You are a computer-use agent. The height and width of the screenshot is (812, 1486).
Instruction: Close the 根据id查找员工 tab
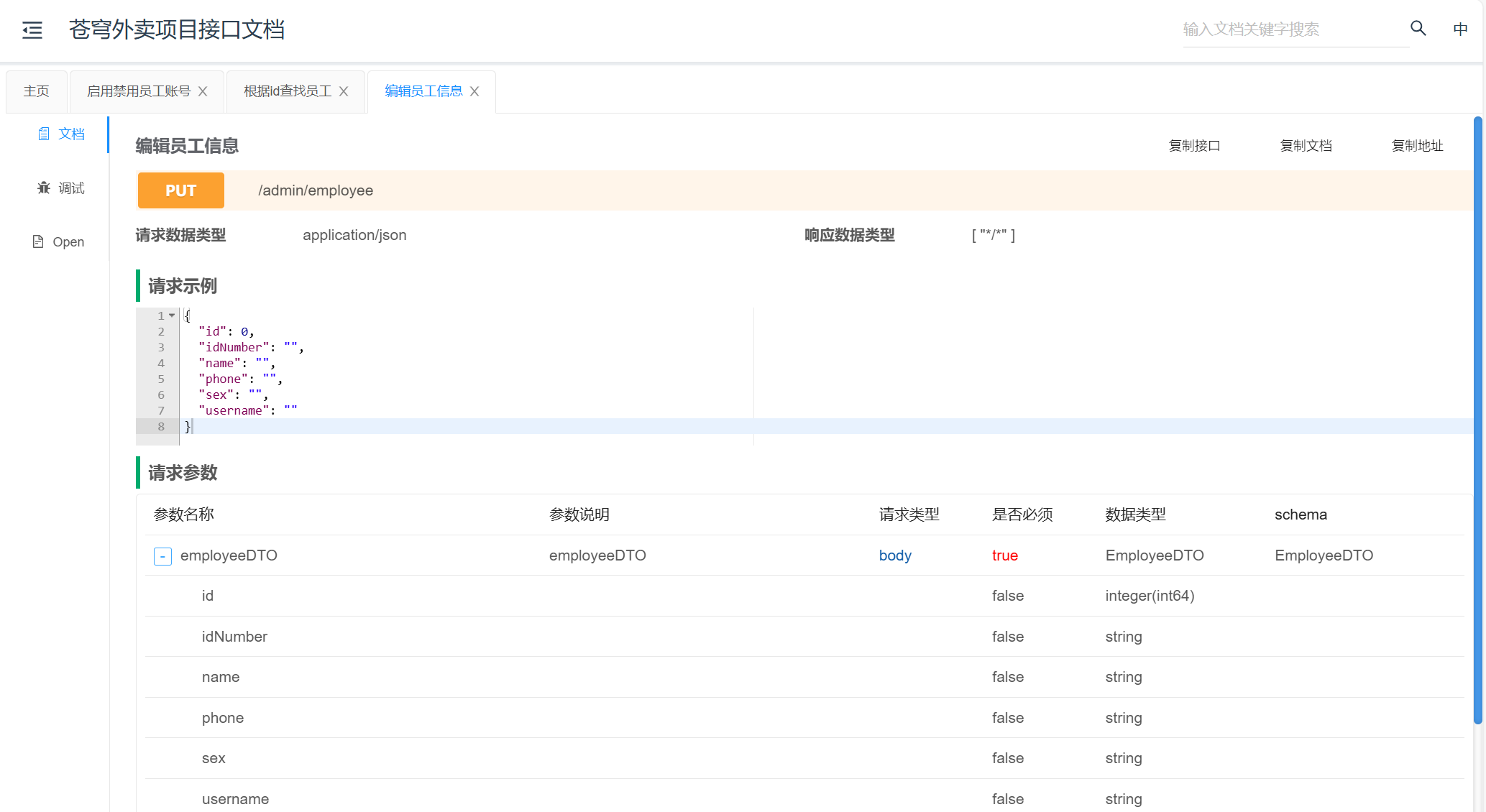click(x=344, y=91)
